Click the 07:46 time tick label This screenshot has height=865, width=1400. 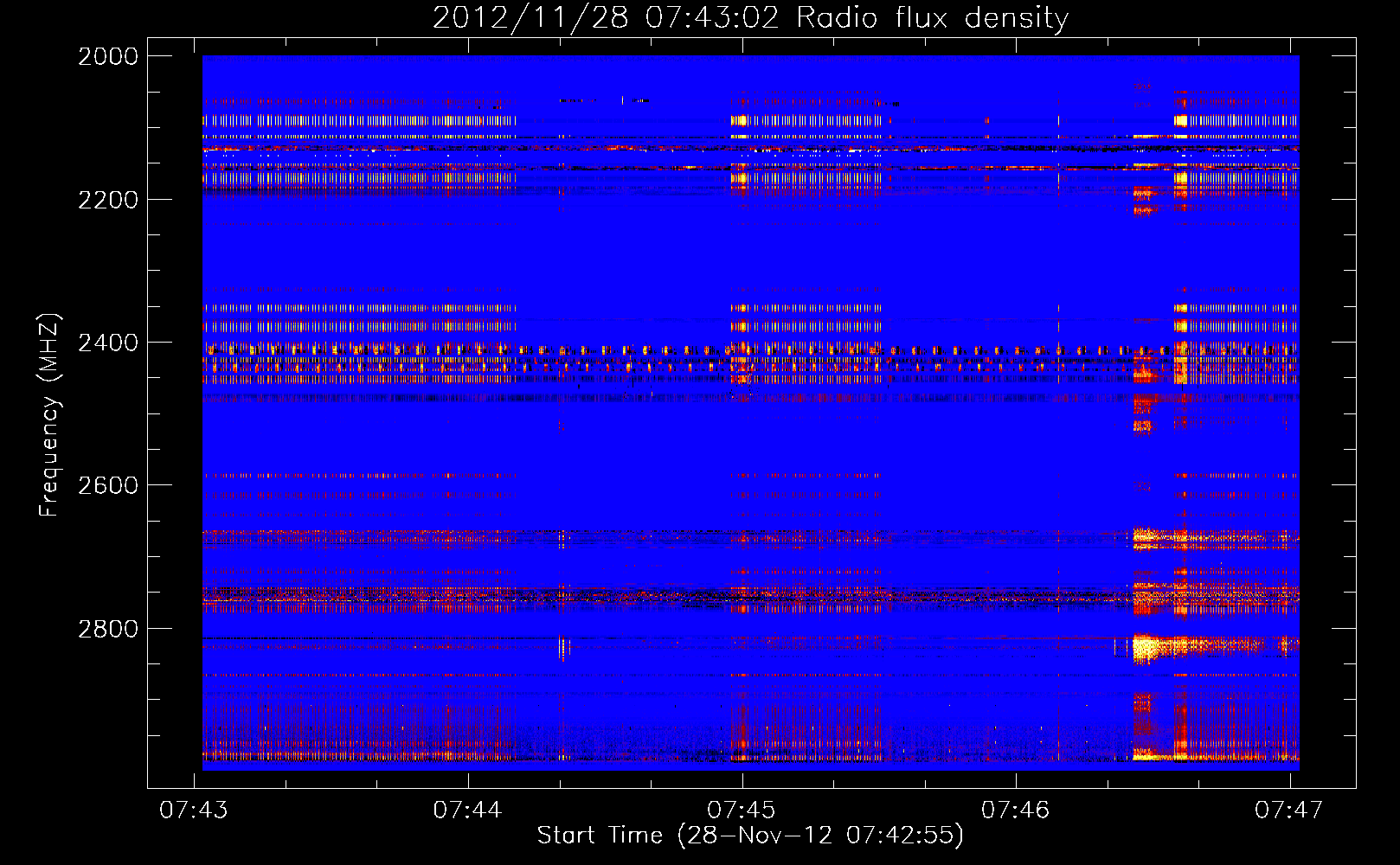[1015, 810]
